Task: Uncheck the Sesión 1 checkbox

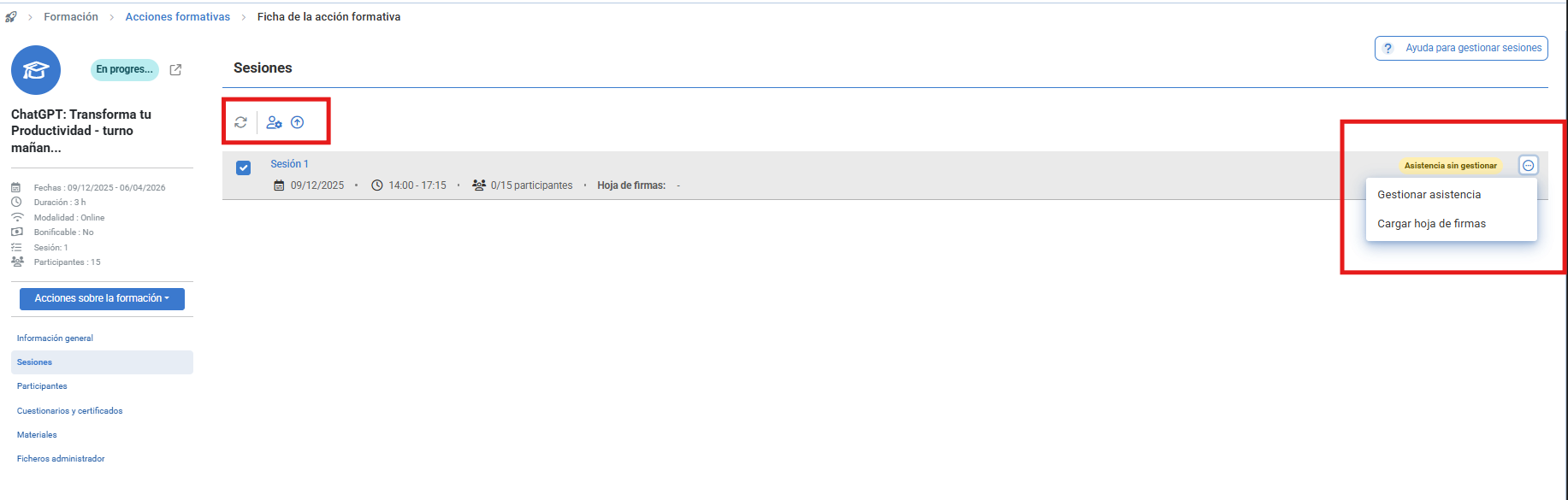Action: [243, 168]
